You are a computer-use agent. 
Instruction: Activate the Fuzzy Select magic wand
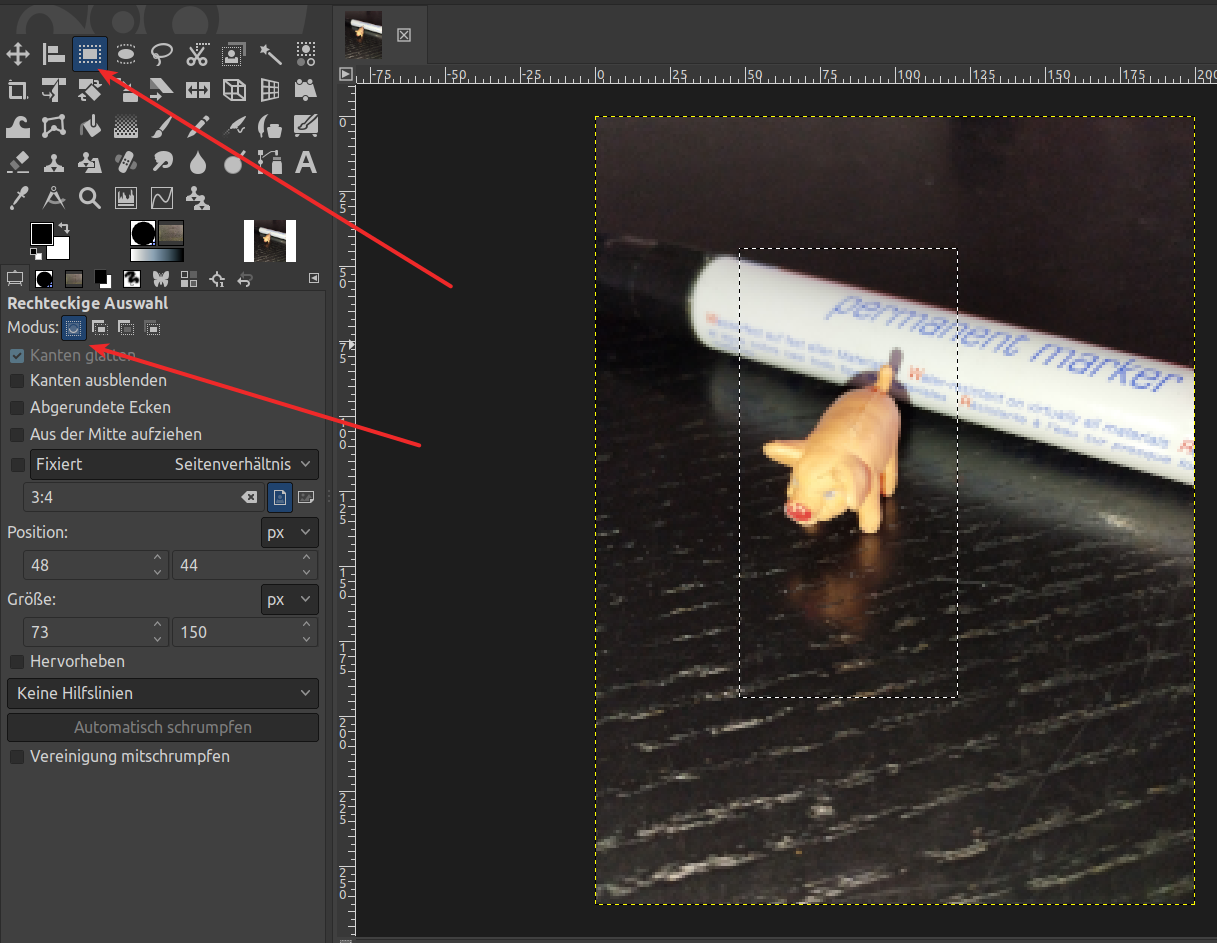[x=270, y=54]
